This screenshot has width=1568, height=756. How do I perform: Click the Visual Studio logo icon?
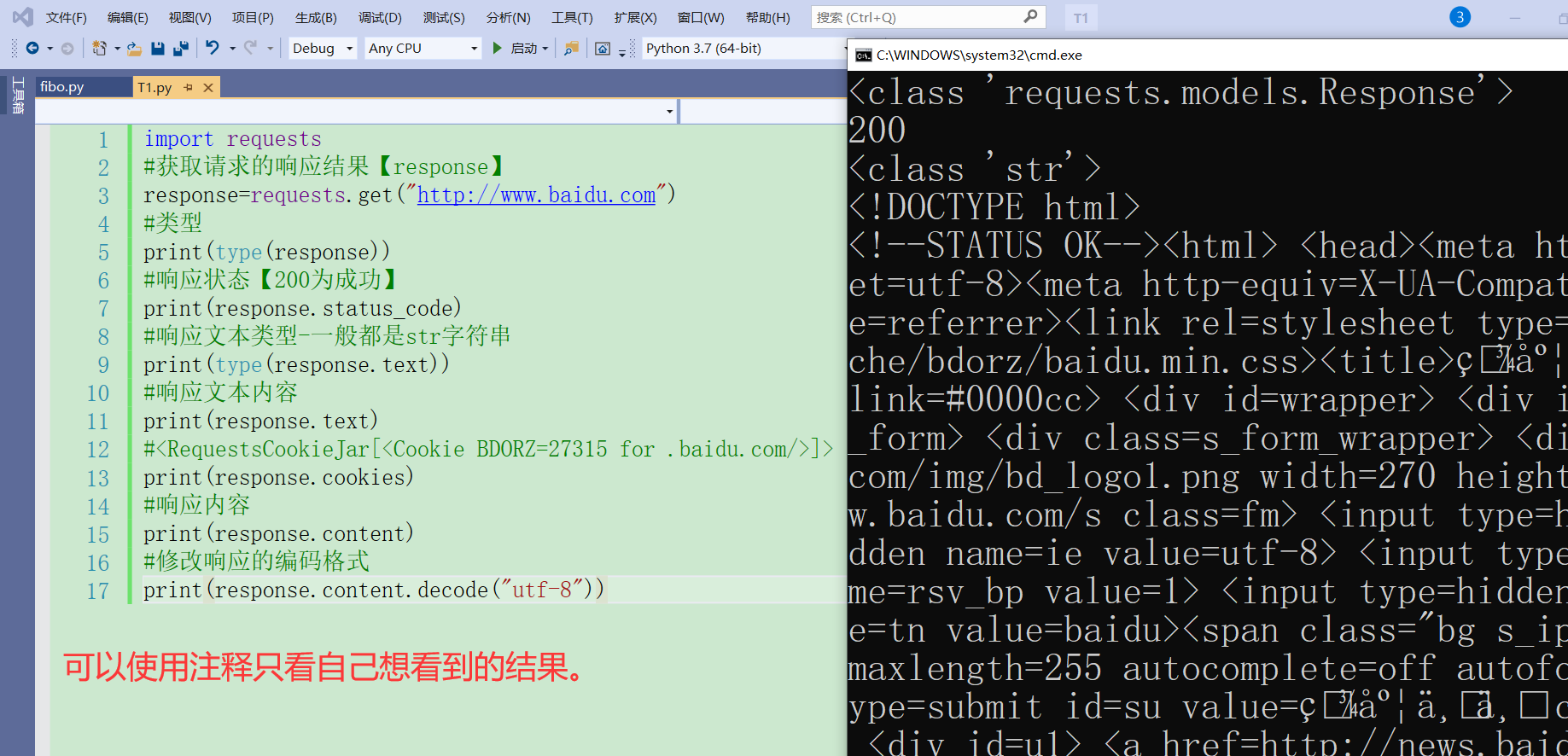pyautogui.click(x=23, y=16)
